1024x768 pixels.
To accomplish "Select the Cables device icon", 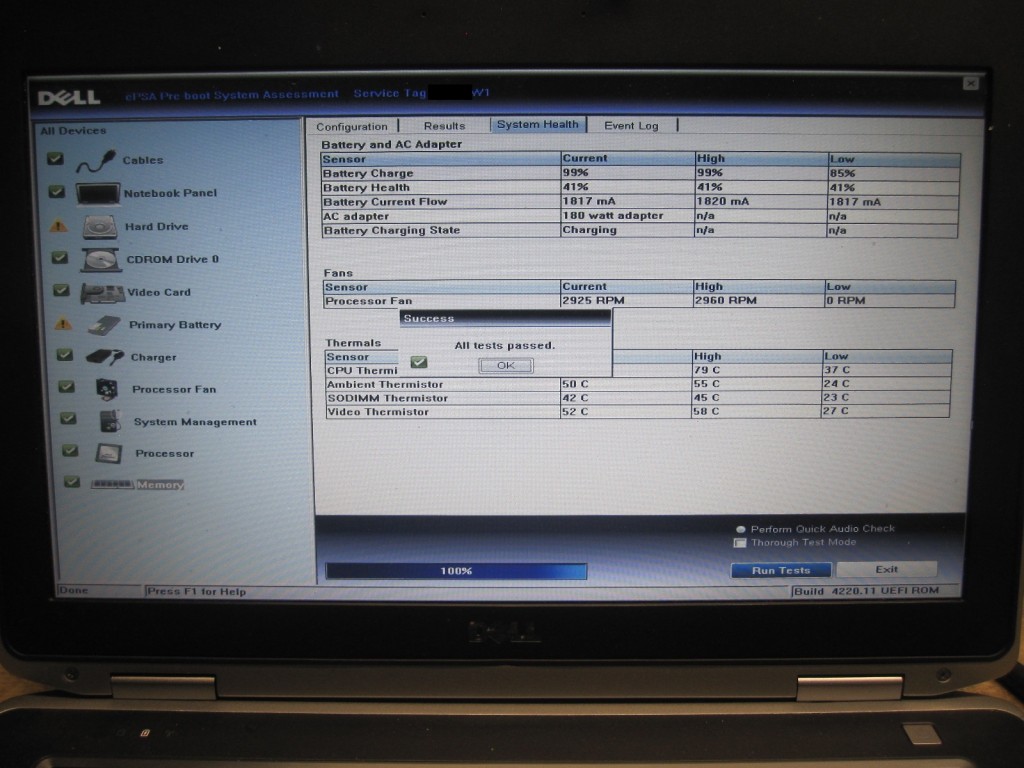I will 96,161.
